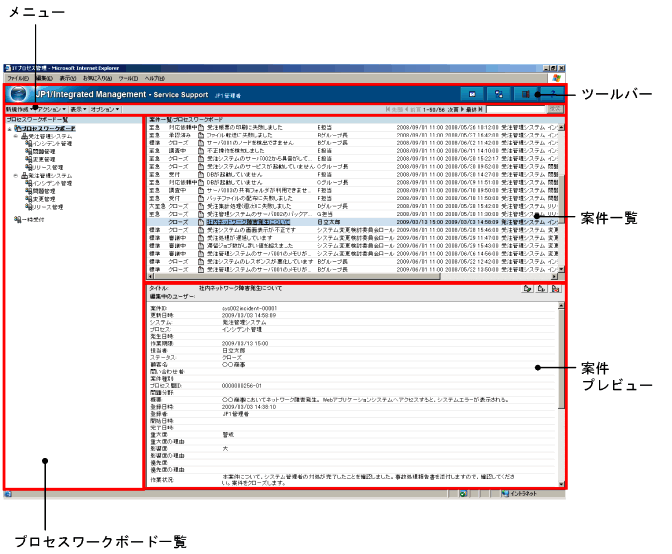Viewport: 672px width, 554px height.
Task: Click the browser icon at the status bar's left end
Action: click(8, 494)
